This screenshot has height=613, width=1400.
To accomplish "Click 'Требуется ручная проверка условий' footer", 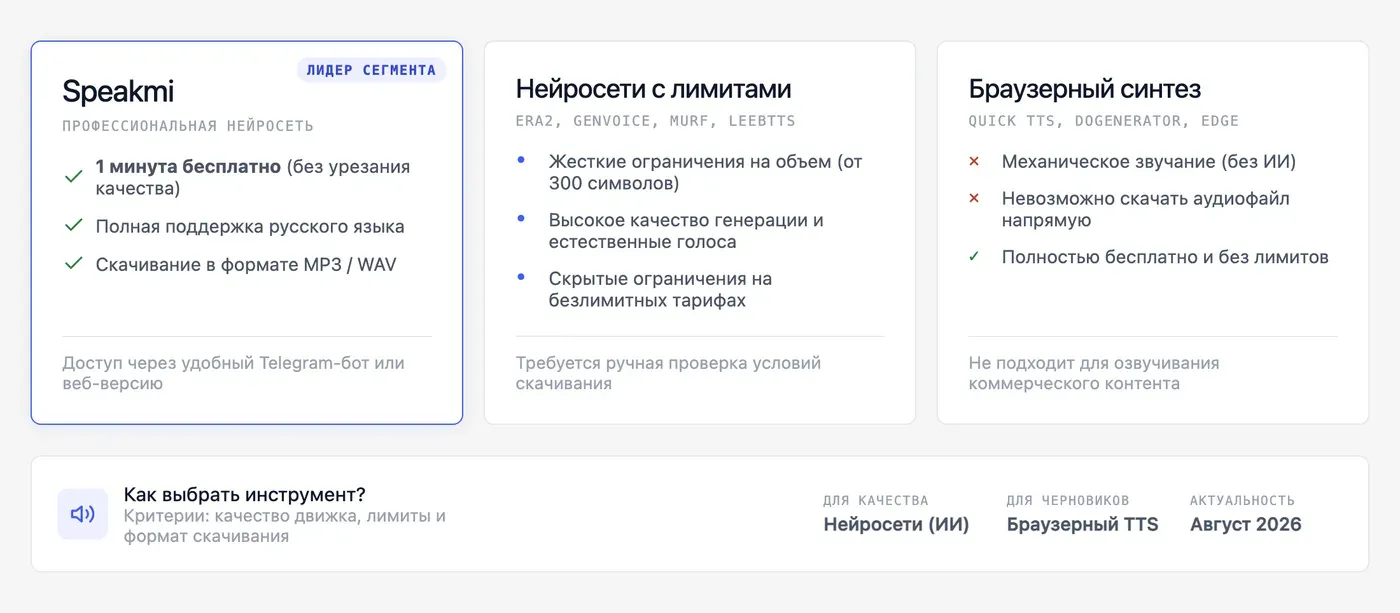I will tap(668, 373).
